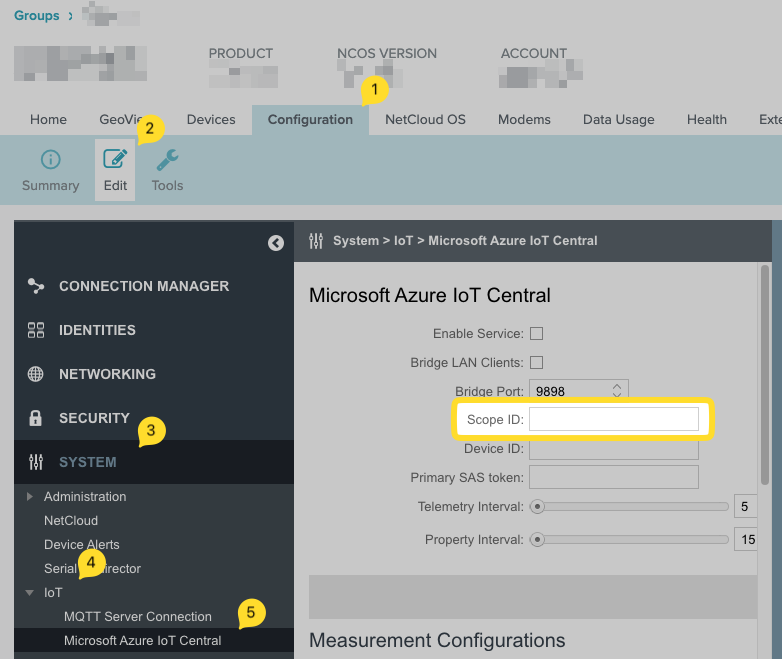Click the Connection Manager icon

point(36,286)
